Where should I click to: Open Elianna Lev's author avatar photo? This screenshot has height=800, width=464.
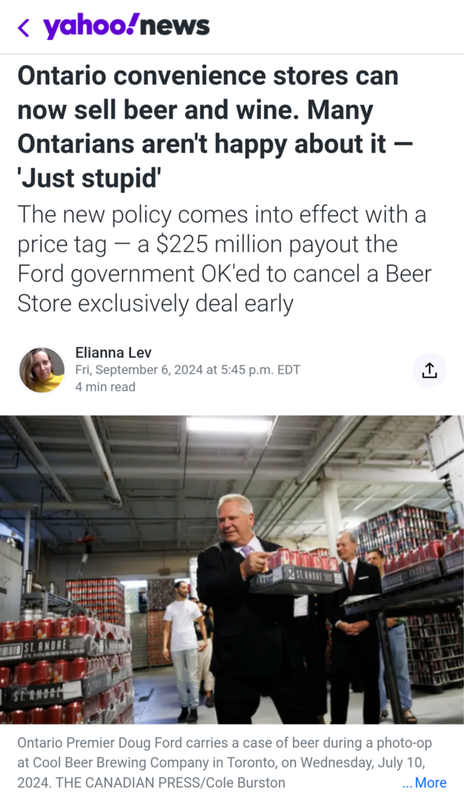(x=42, y=370)
